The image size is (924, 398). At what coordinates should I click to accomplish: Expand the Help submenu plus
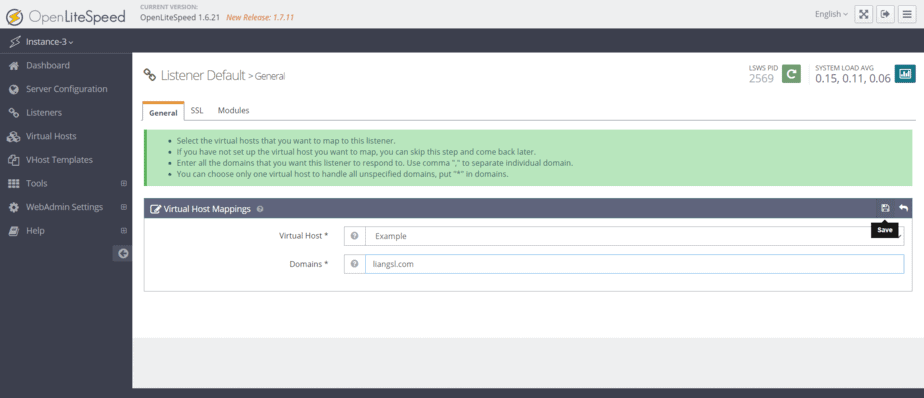[124, 231]
